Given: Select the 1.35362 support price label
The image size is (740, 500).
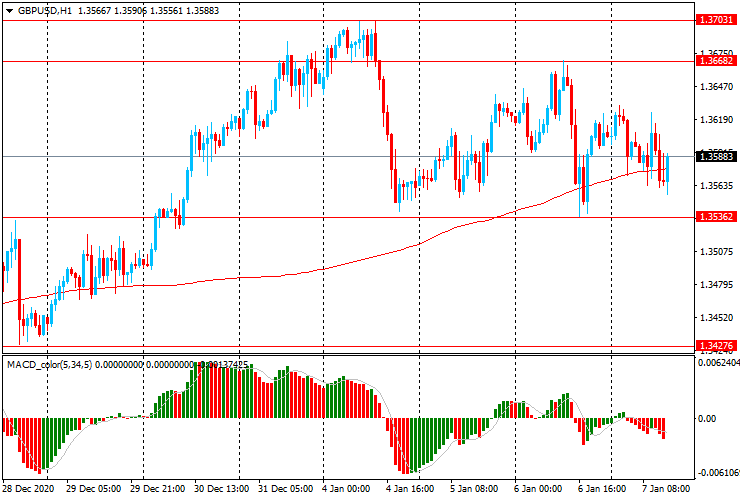Looking at the screenshot, I should [x=716, y=217].
